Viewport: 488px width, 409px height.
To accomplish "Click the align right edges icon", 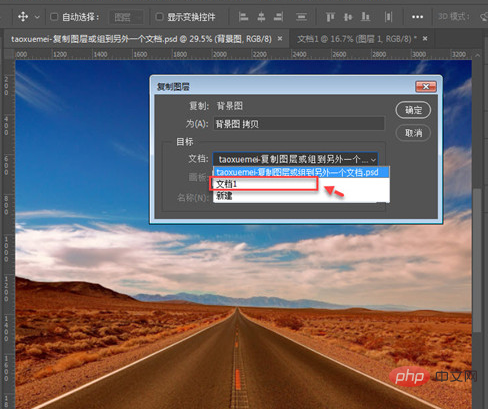I will pyautogui.click(x=279, y=17).
